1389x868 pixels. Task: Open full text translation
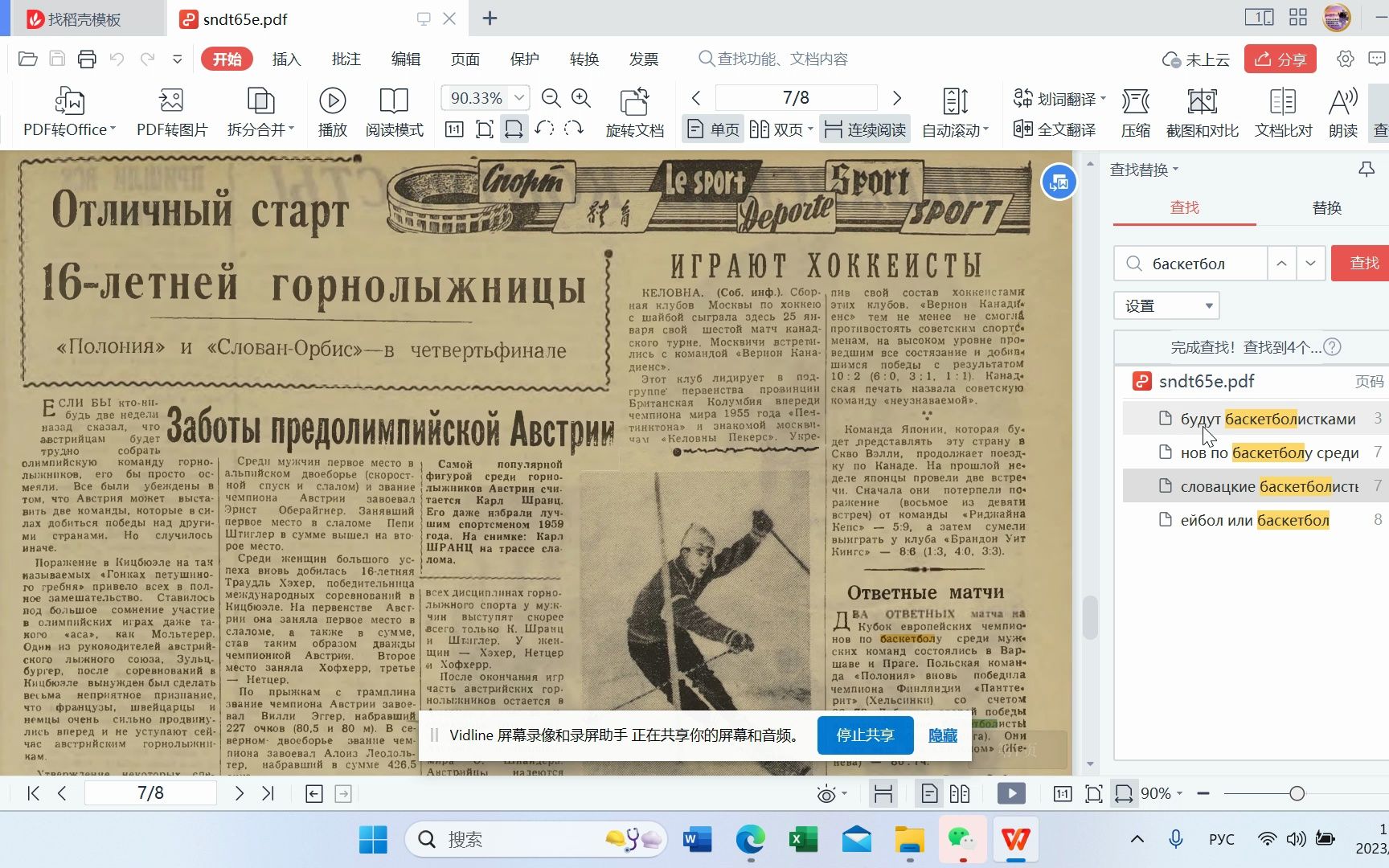pyautogui.click(x=1055, y=129)
